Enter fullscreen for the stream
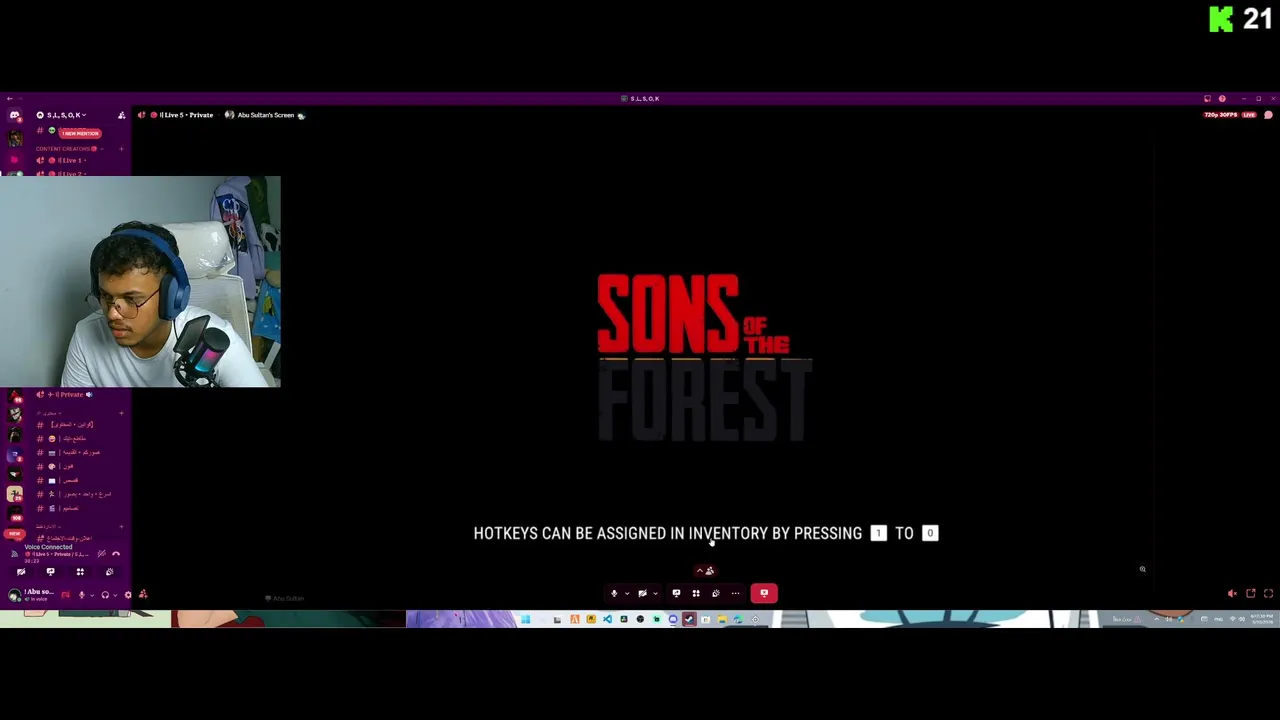Viewport: 1280px width, 720px height. [1268, 593]
